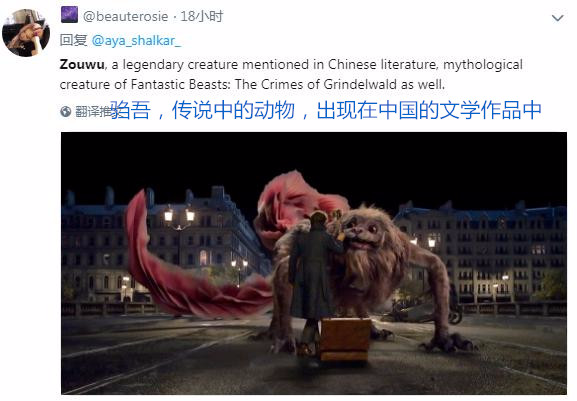Image resolution: width=577 pixels, height=401 pixels.
Task: Click the brown suitcase in the photo
Action: pyautogui.click(x=344, y=340)
